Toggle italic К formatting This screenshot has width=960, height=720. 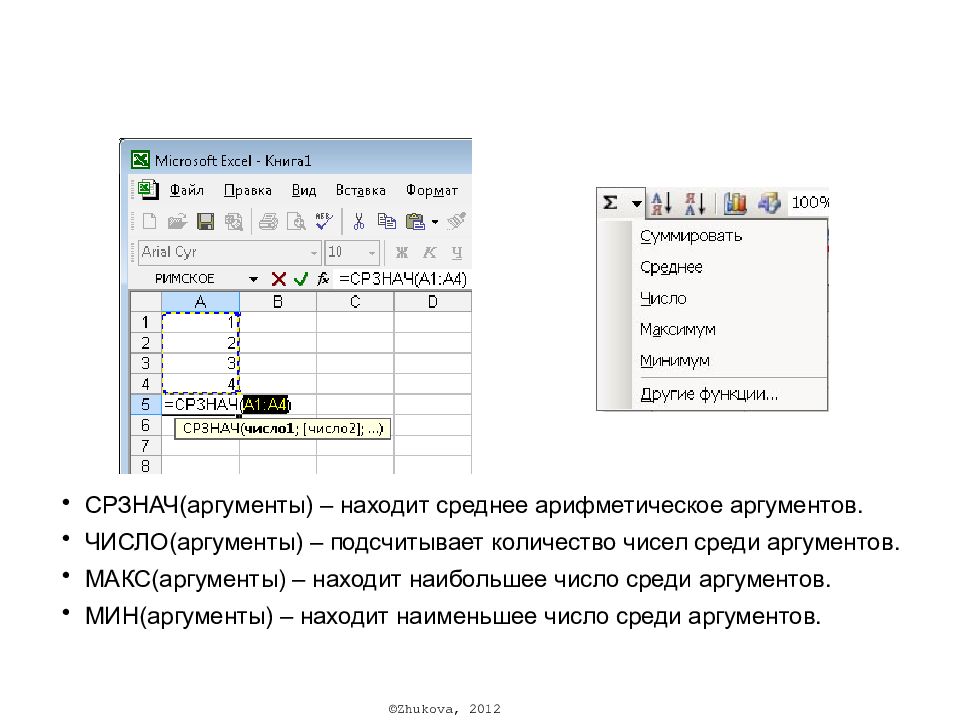click(x=430, y=252)
